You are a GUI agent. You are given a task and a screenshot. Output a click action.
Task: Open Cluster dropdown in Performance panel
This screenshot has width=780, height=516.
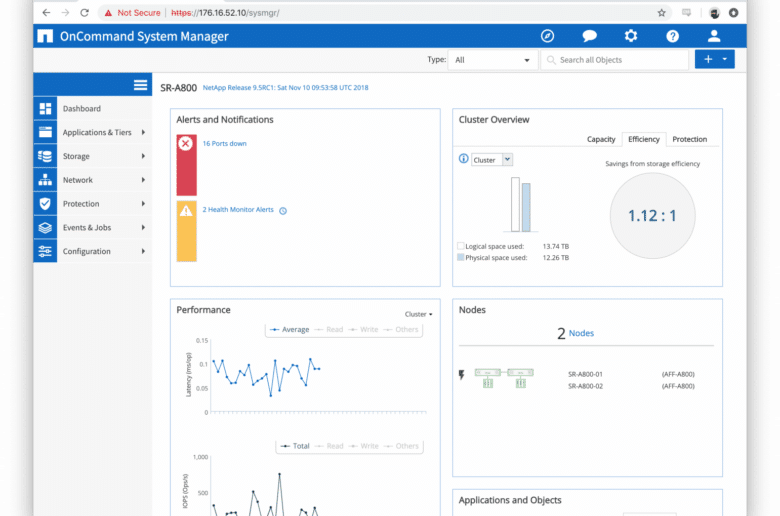[418, 314]
